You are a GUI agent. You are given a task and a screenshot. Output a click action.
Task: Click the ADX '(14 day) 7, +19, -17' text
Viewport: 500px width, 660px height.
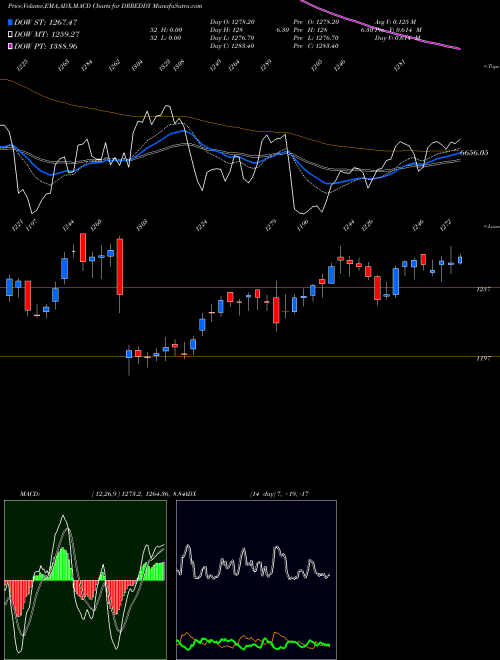coord(279,494)
